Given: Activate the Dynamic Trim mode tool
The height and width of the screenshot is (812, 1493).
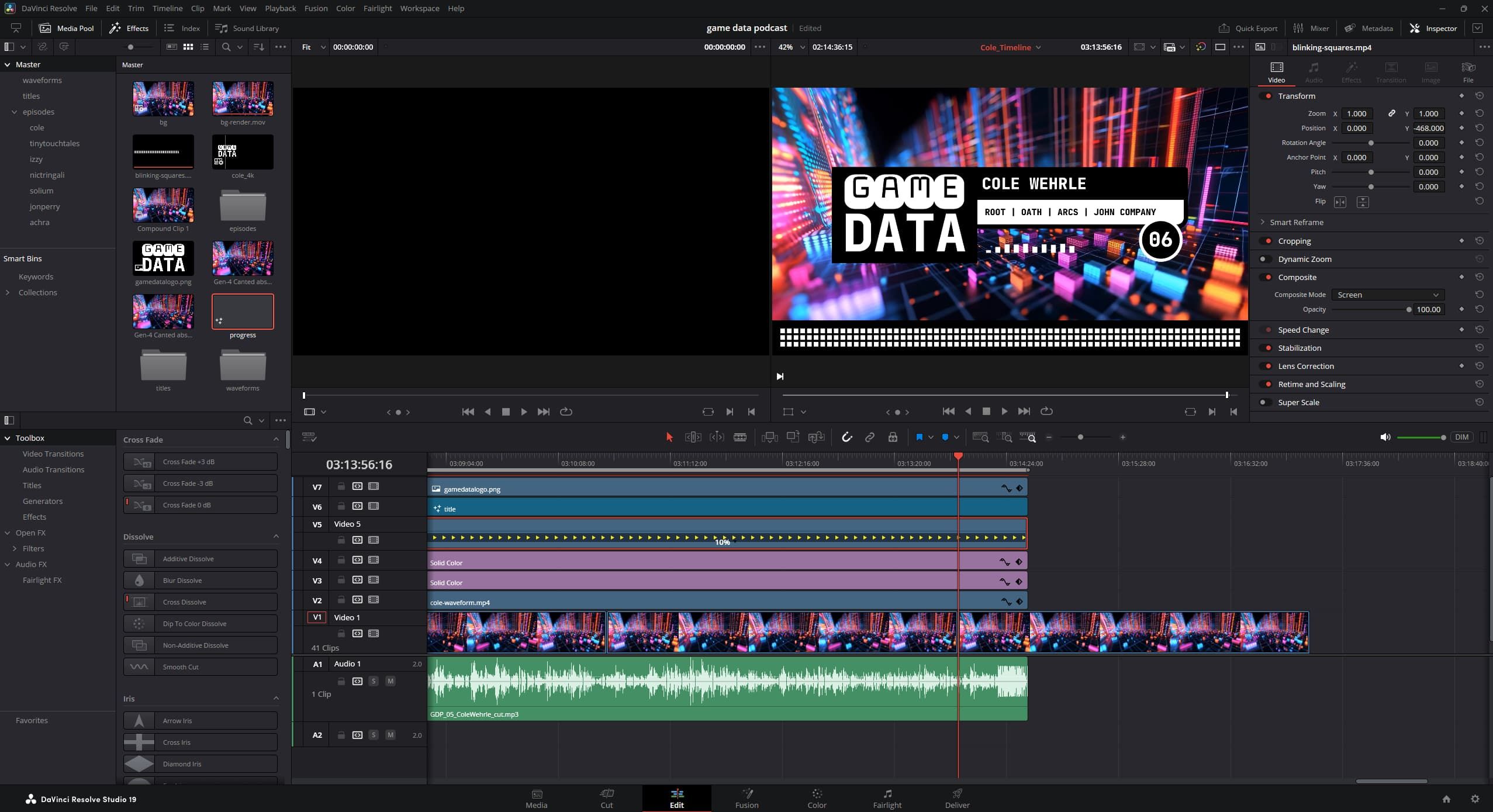Looking at the screenshot, I should coord(717,437).
